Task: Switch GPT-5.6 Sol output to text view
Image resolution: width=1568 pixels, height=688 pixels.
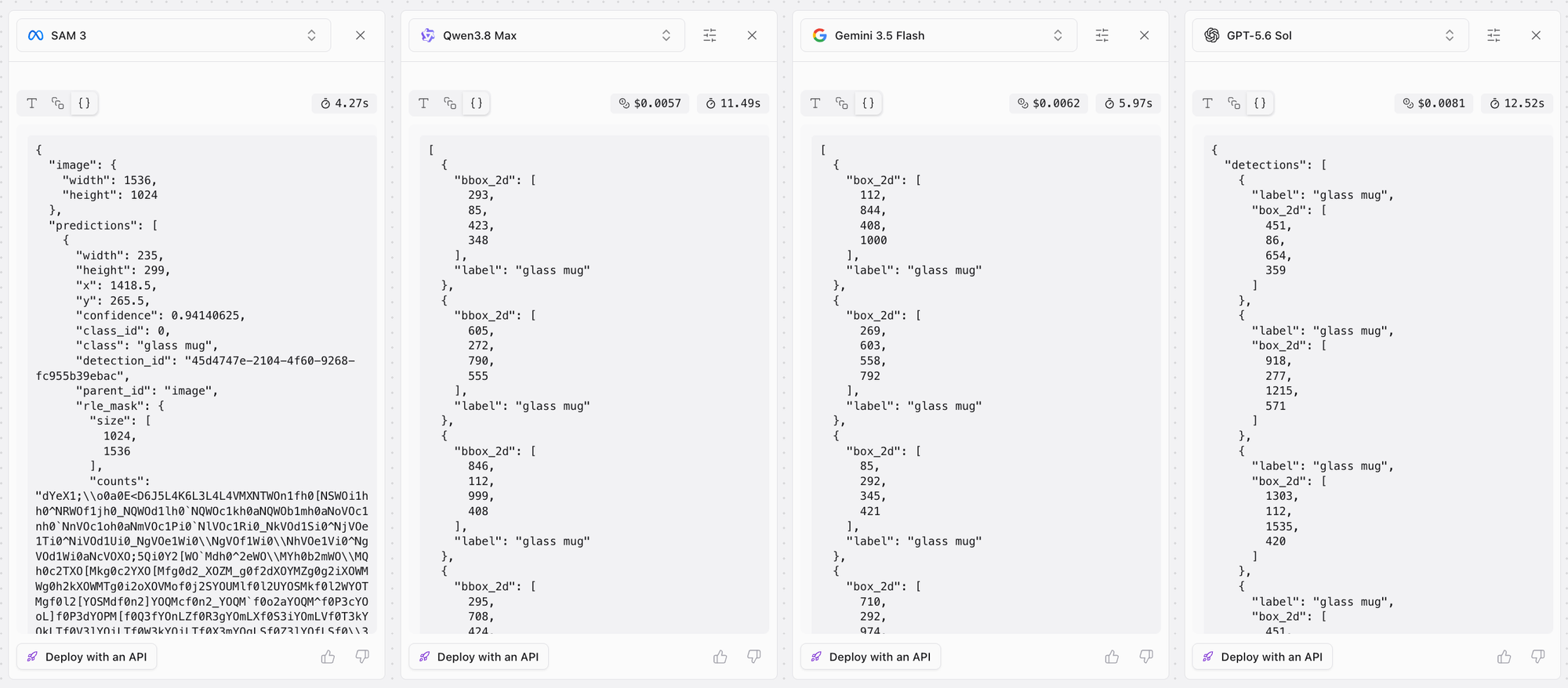Action: [1207, 103]
